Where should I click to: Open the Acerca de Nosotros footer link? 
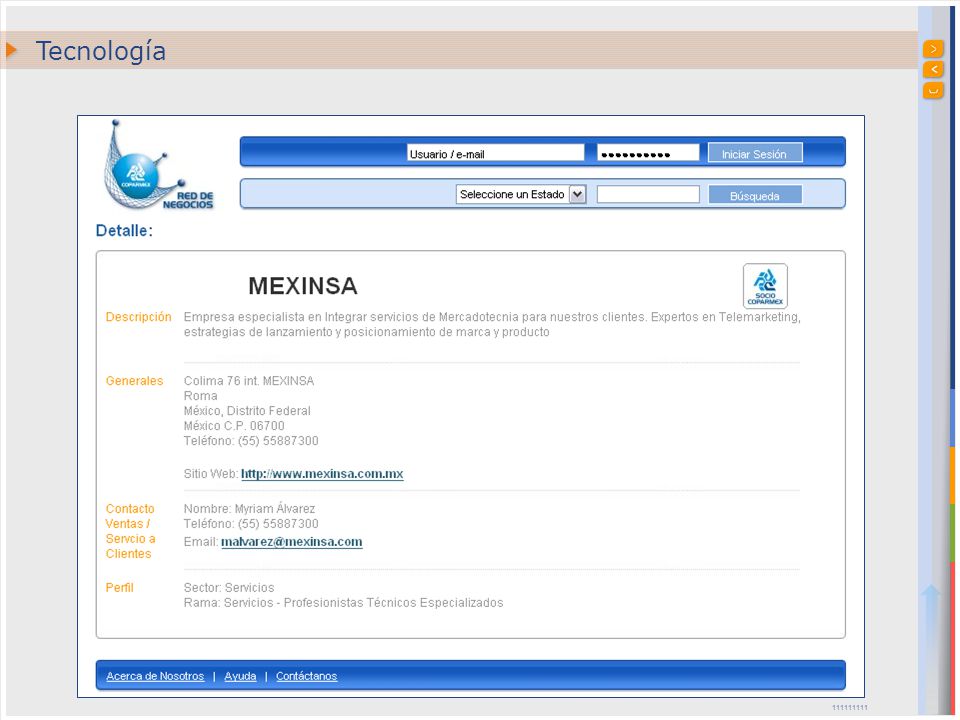[x=155, y=676]
